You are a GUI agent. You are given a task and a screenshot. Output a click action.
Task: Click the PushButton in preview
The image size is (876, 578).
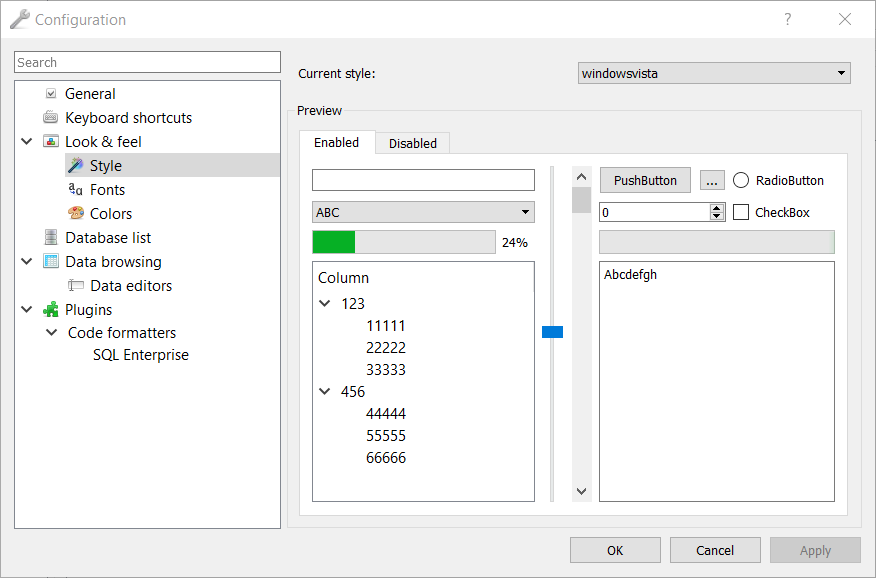click(645, 180)
